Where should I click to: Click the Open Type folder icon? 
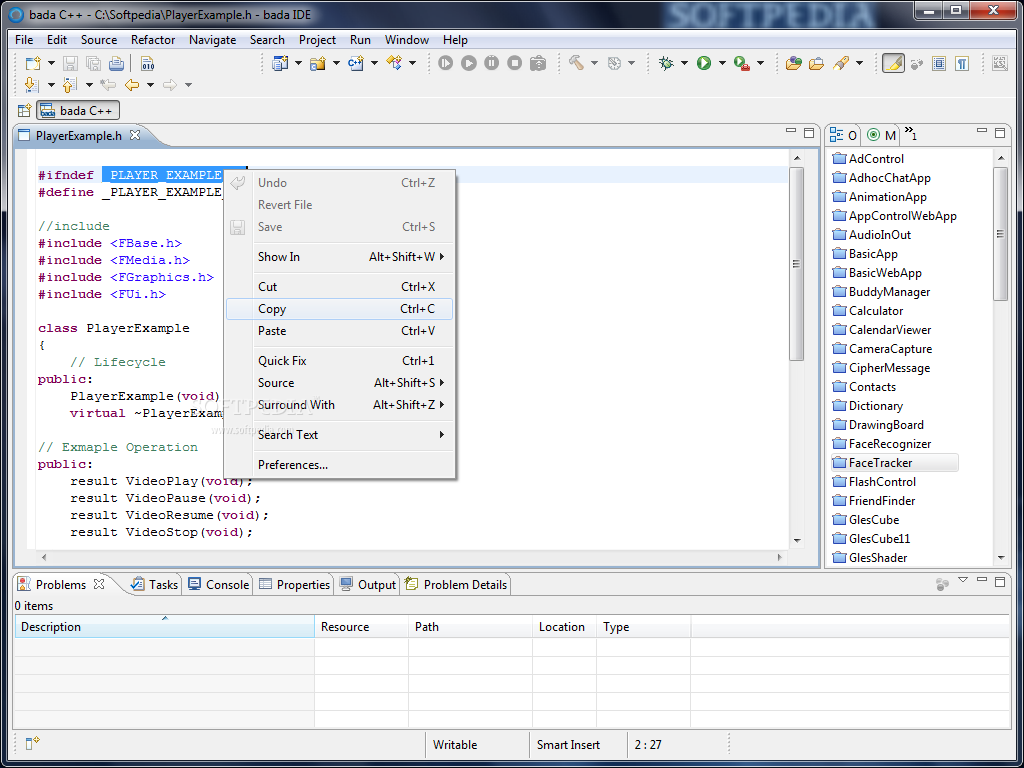click(x=793, y=63)
